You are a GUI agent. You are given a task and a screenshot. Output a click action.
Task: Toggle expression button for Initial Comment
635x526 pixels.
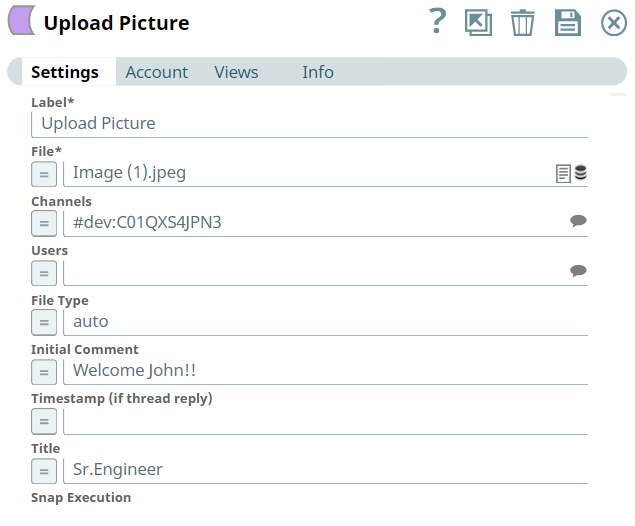(x=44, y=372)
